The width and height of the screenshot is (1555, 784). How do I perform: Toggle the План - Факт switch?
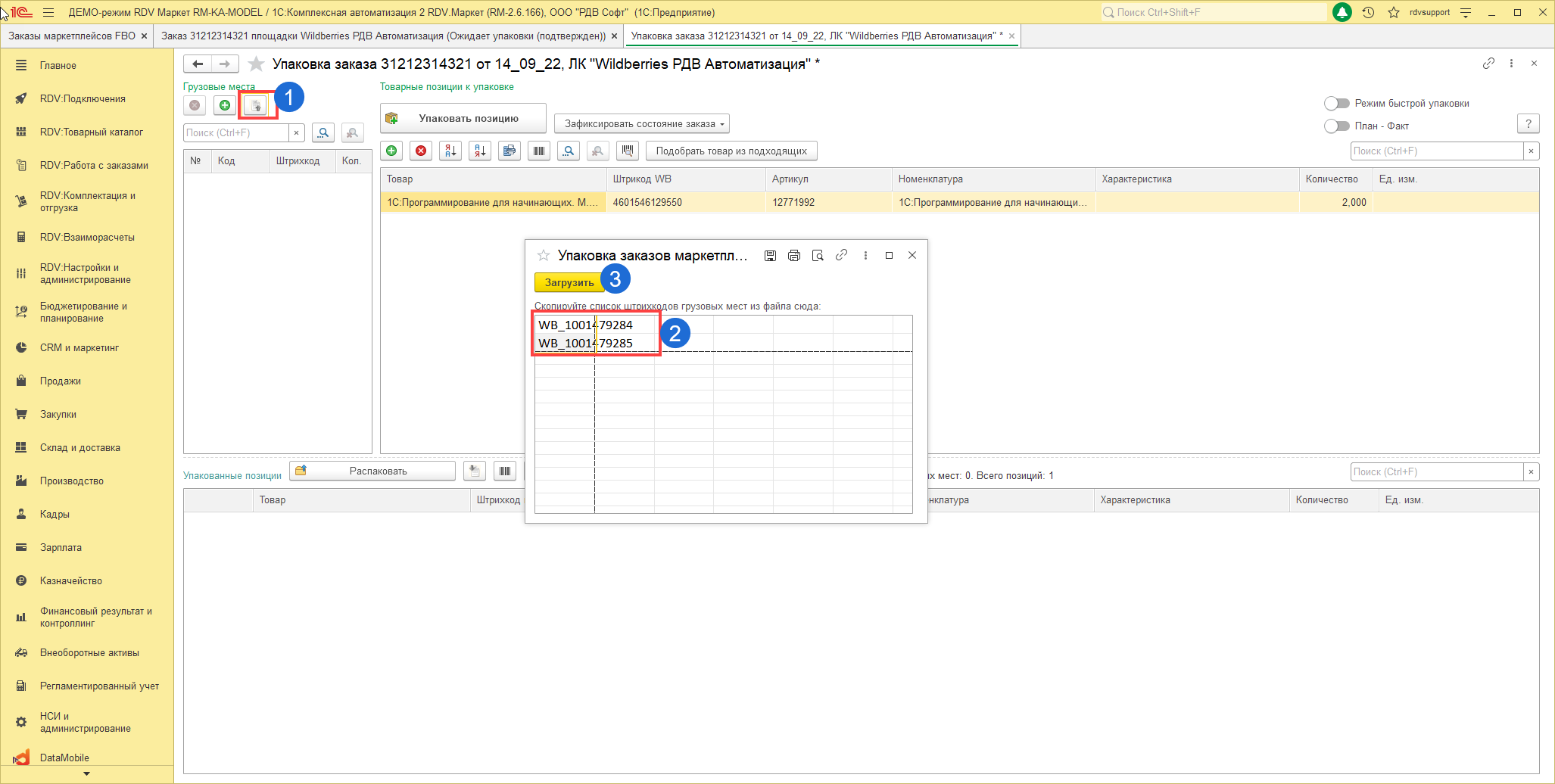pyautogui.click(x=1337, y=126)
